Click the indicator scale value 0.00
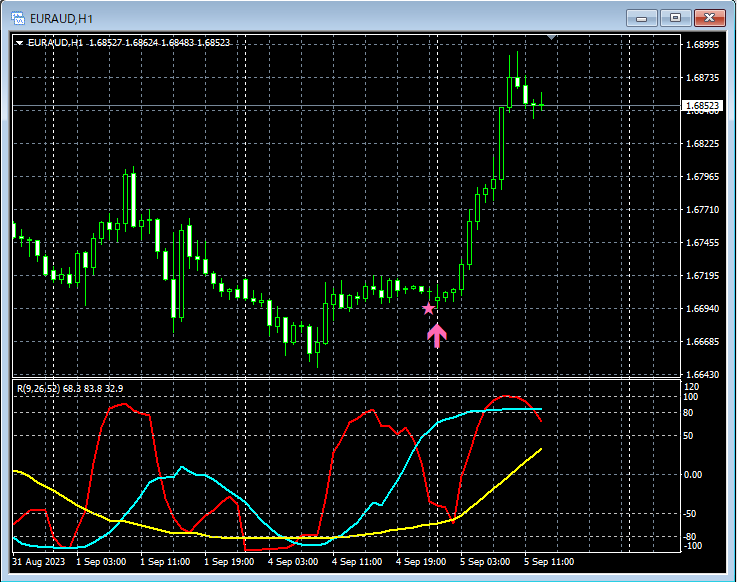738x582 pixels. click(x=693, y=475)
